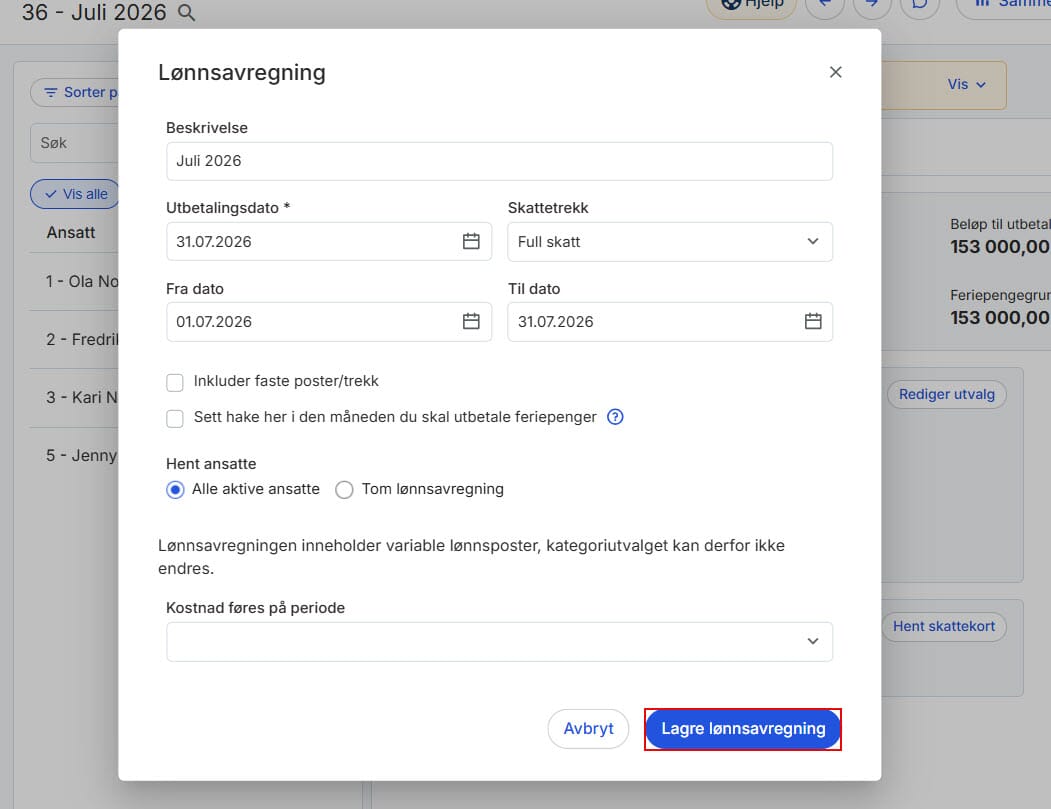
Task: Select employee row 1 - Ola
Action: click(x=74, y=282)
